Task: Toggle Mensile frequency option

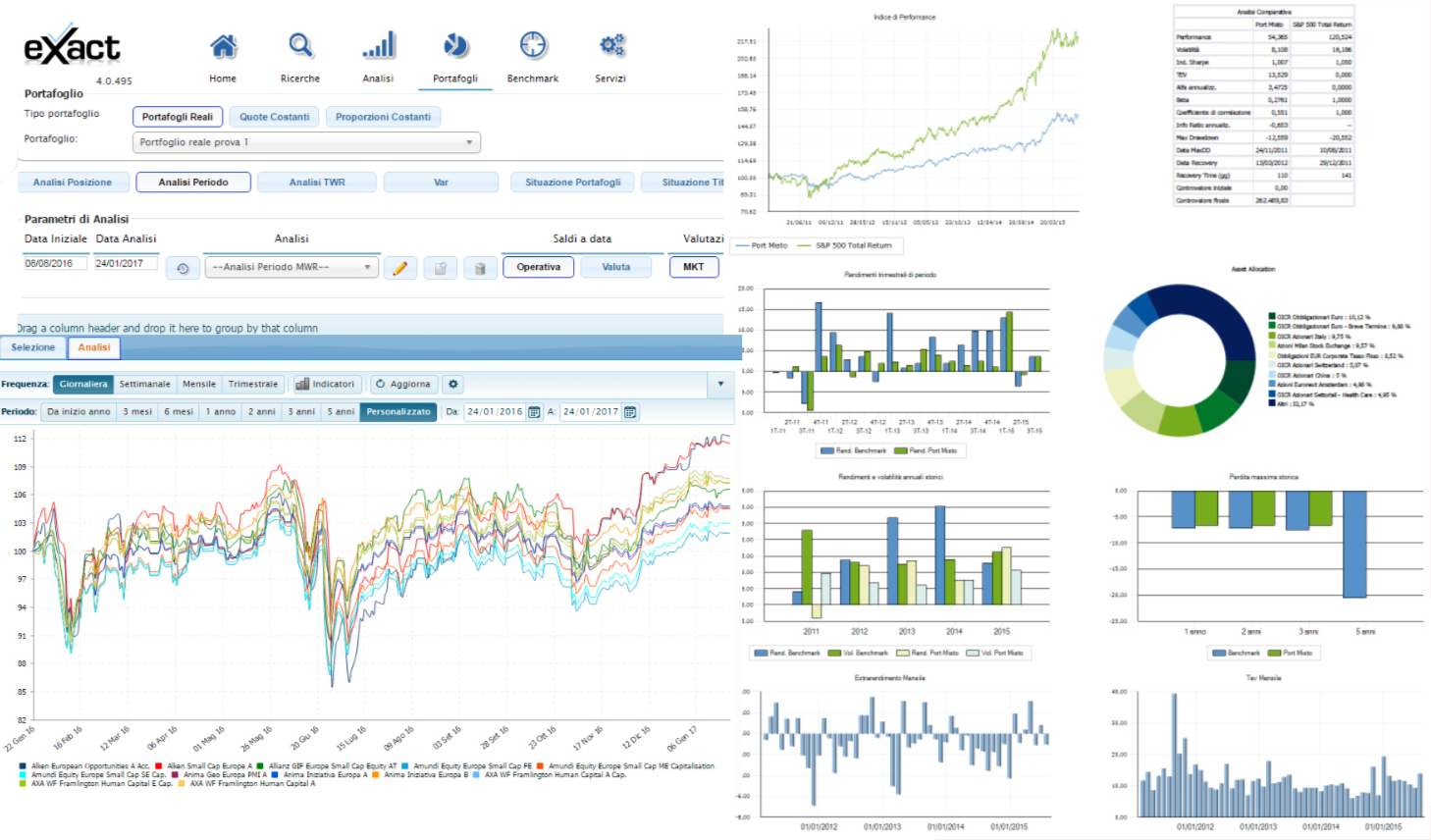Action: click(199, 385)
